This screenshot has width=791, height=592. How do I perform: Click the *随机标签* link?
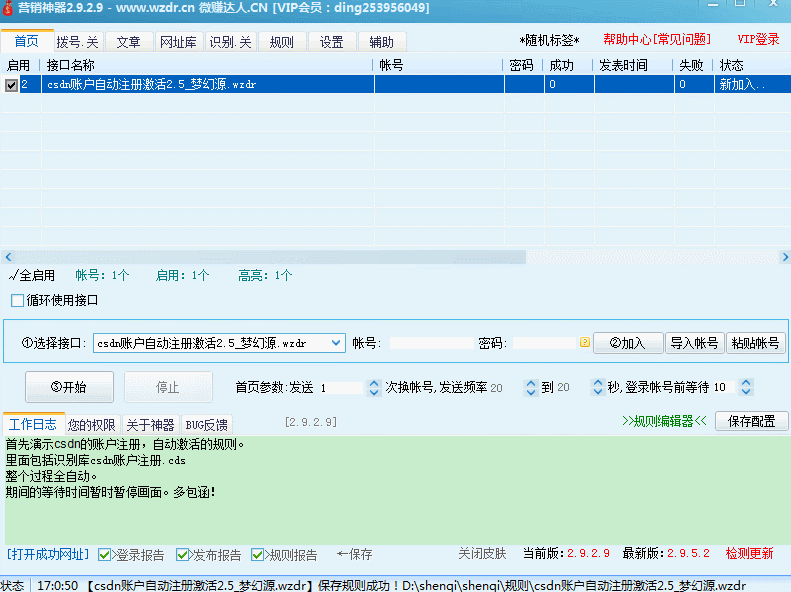[549, 40]
